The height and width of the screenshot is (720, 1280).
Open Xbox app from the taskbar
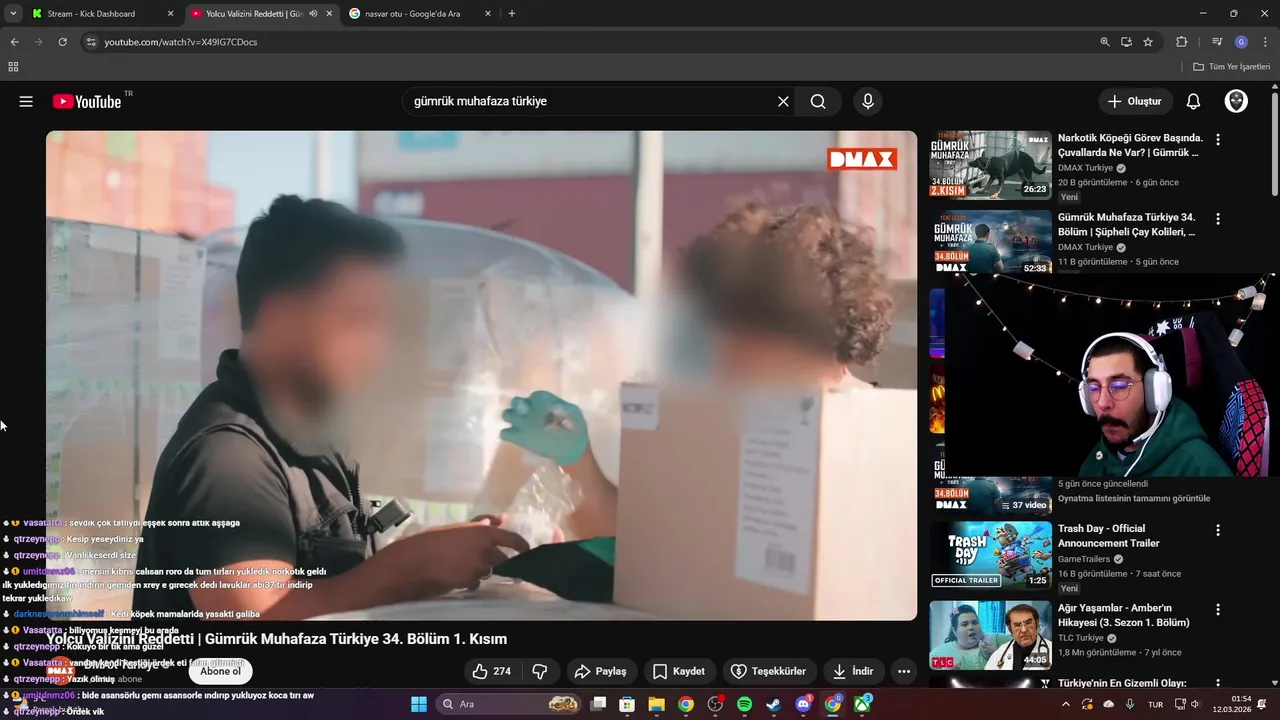(x=862, y=704)
